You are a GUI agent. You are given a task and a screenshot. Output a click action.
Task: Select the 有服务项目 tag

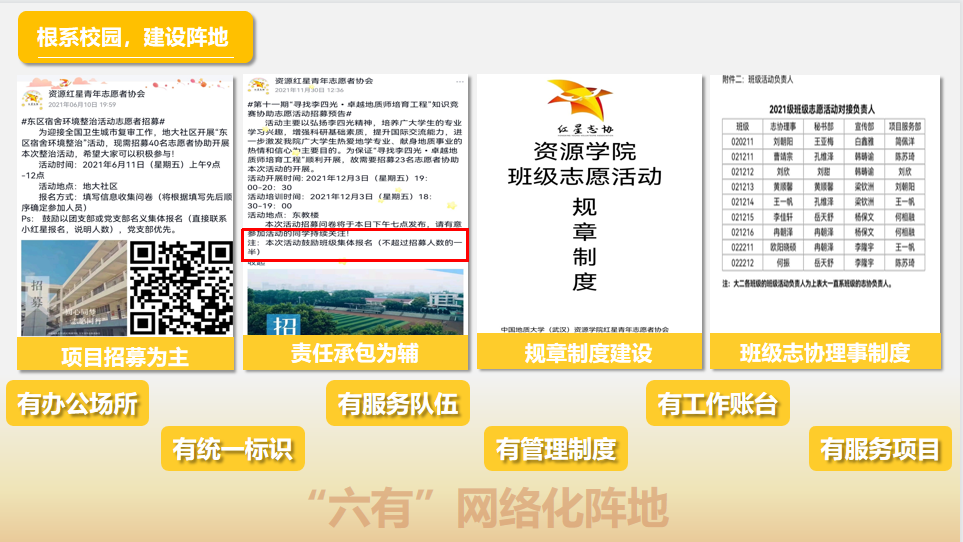(880, 450)
